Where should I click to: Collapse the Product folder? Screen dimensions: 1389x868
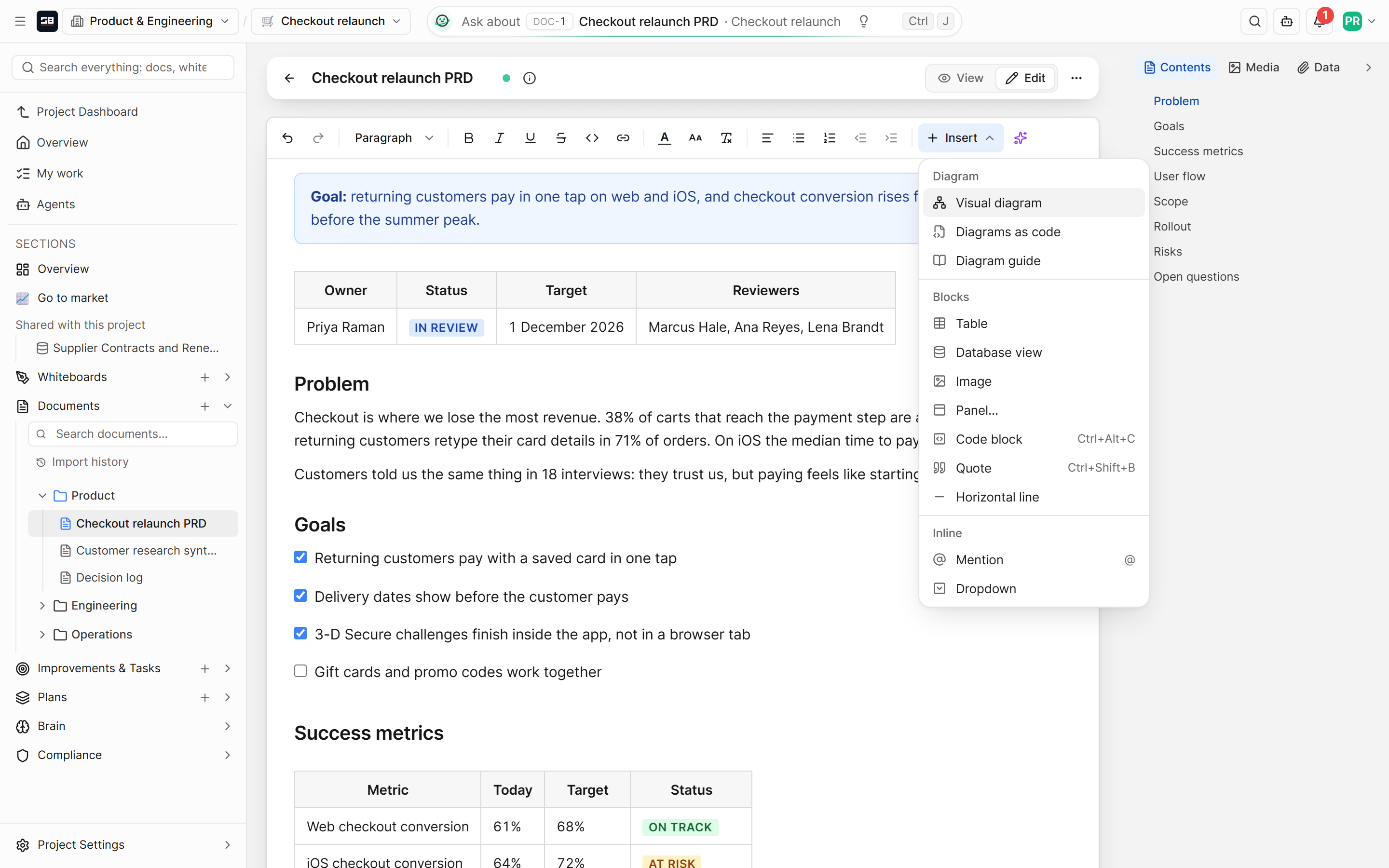coord(42,495)
